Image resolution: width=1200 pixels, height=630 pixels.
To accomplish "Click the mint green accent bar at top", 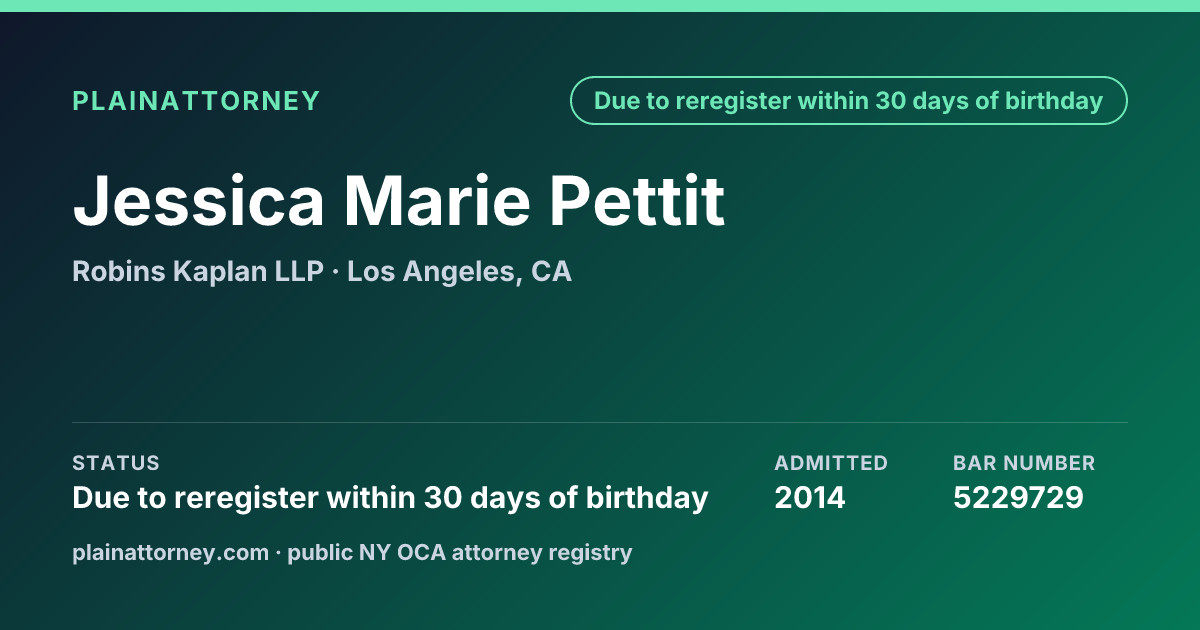I will (600, 6).
